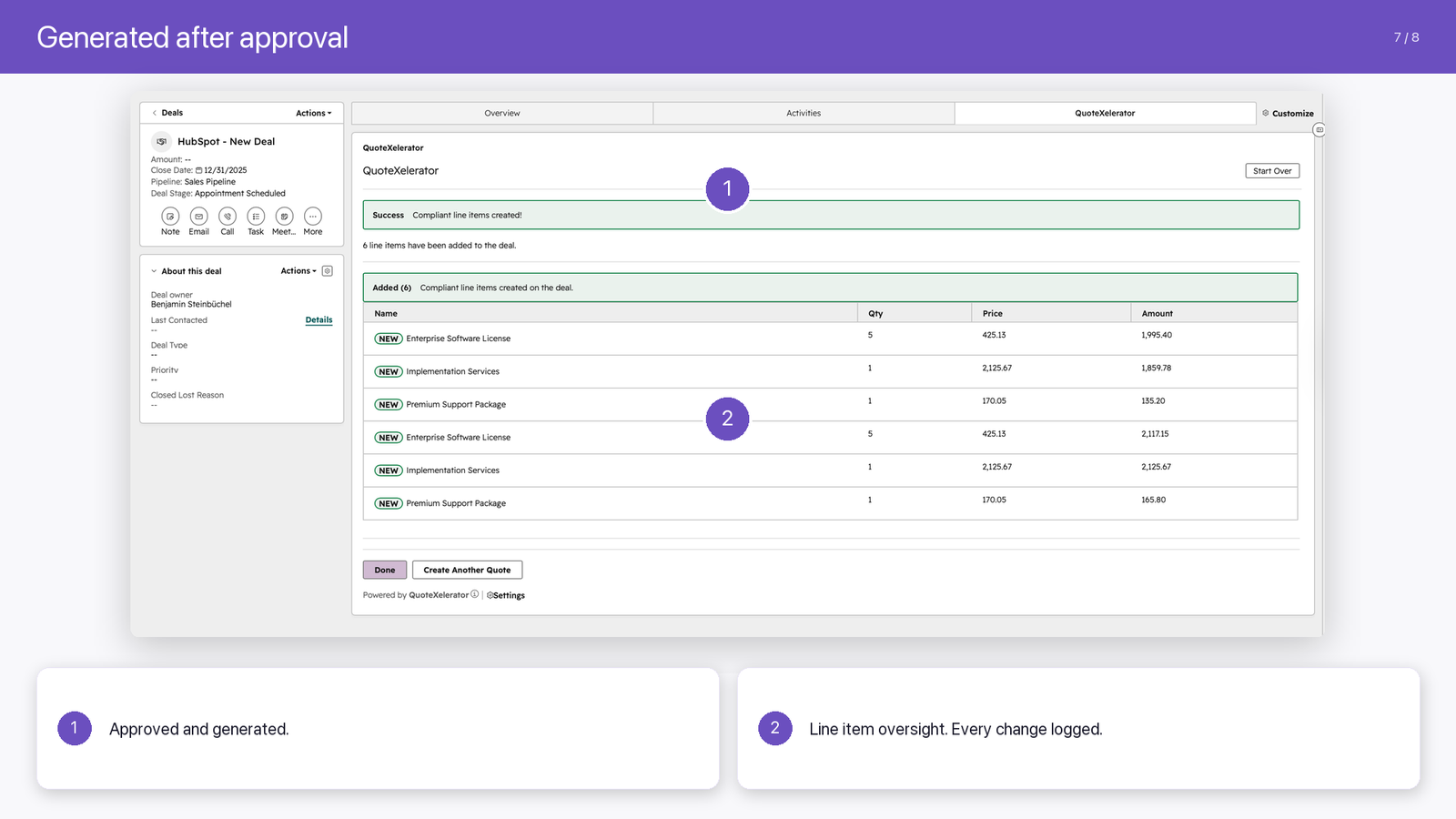Click the Added (6) banner
The width and height of the screenshot is (1456, 819).
(x=831, y=288)
